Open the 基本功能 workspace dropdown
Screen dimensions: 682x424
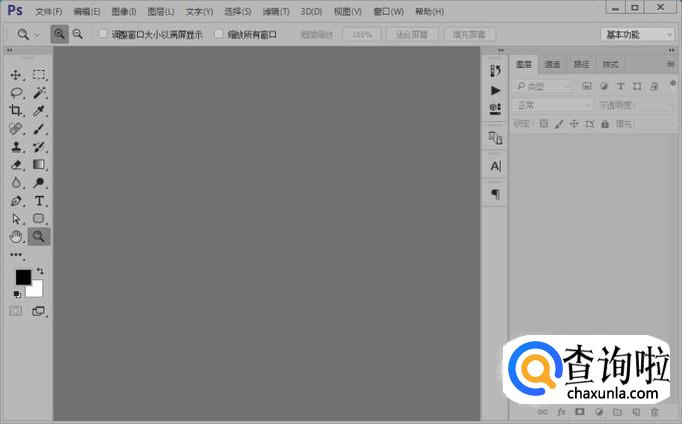point(639,34)
